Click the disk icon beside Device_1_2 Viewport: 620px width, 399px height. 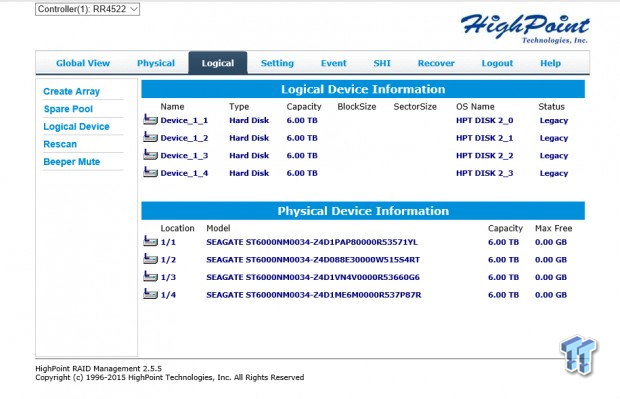[150, 137]
